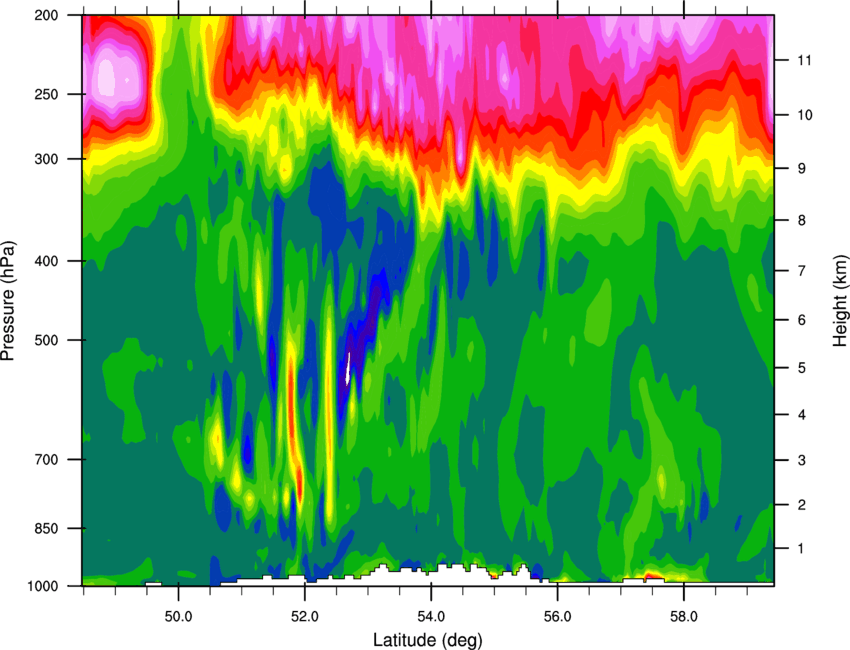
Task: Click the 2 km height label
Action: tap(802, 505)
